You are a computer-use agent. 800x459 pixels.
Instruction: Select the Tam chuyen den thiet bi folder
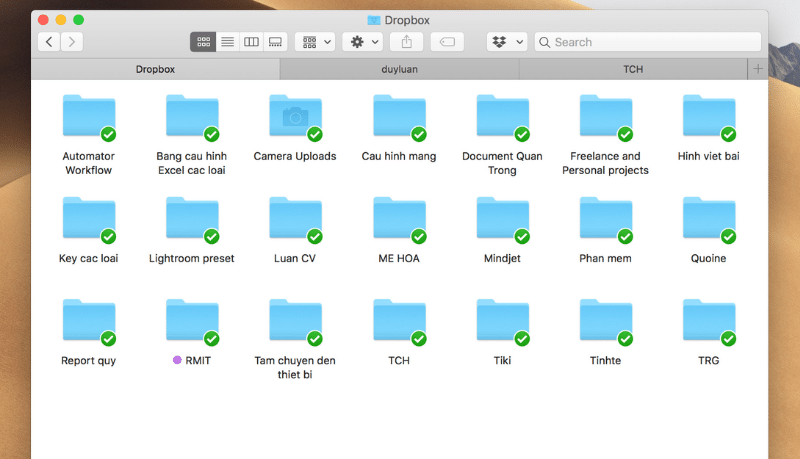pyautogui.click(x=295, y=321)
